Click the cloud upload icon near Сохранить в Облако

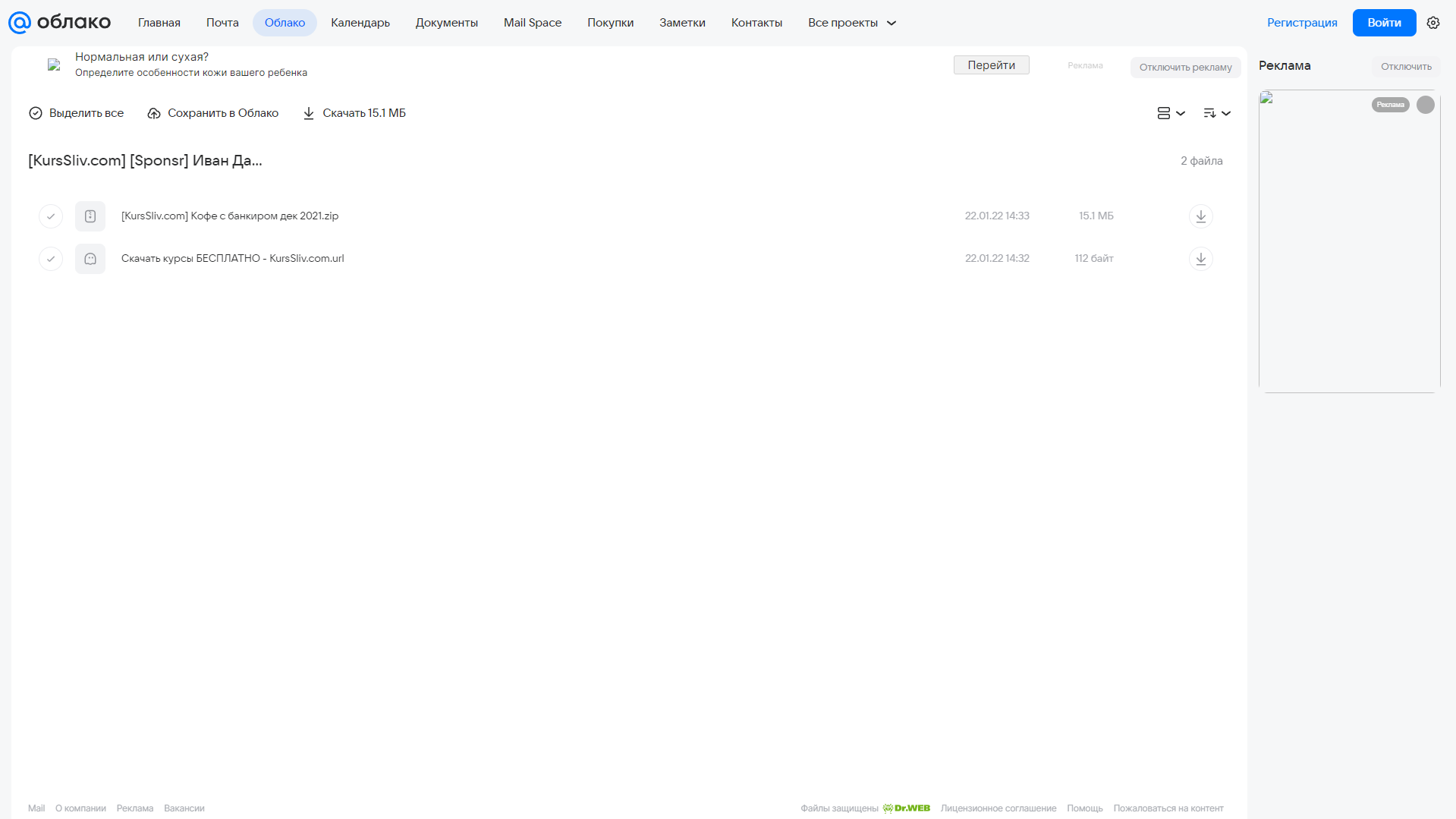[x=154, y=113]
